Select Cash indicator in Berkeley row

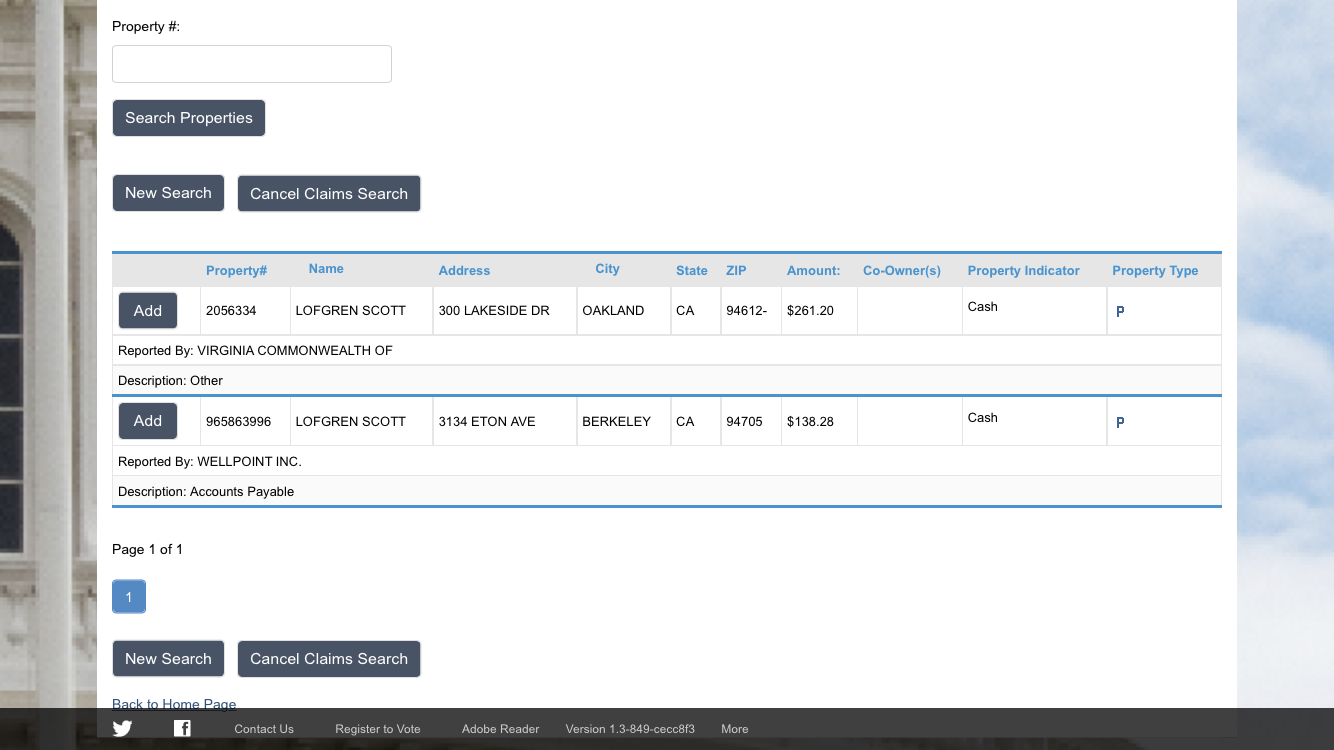pos(983,418)
